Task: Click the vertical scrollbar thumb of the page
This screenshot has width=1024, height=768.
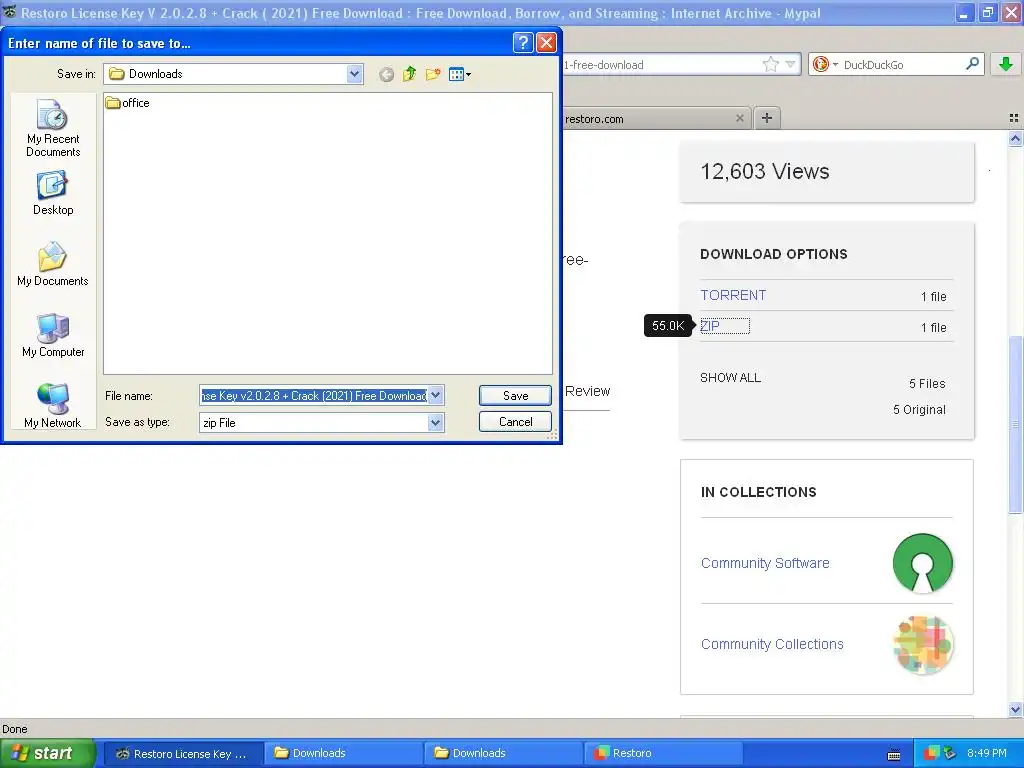Action: (x=1015, y=424)
